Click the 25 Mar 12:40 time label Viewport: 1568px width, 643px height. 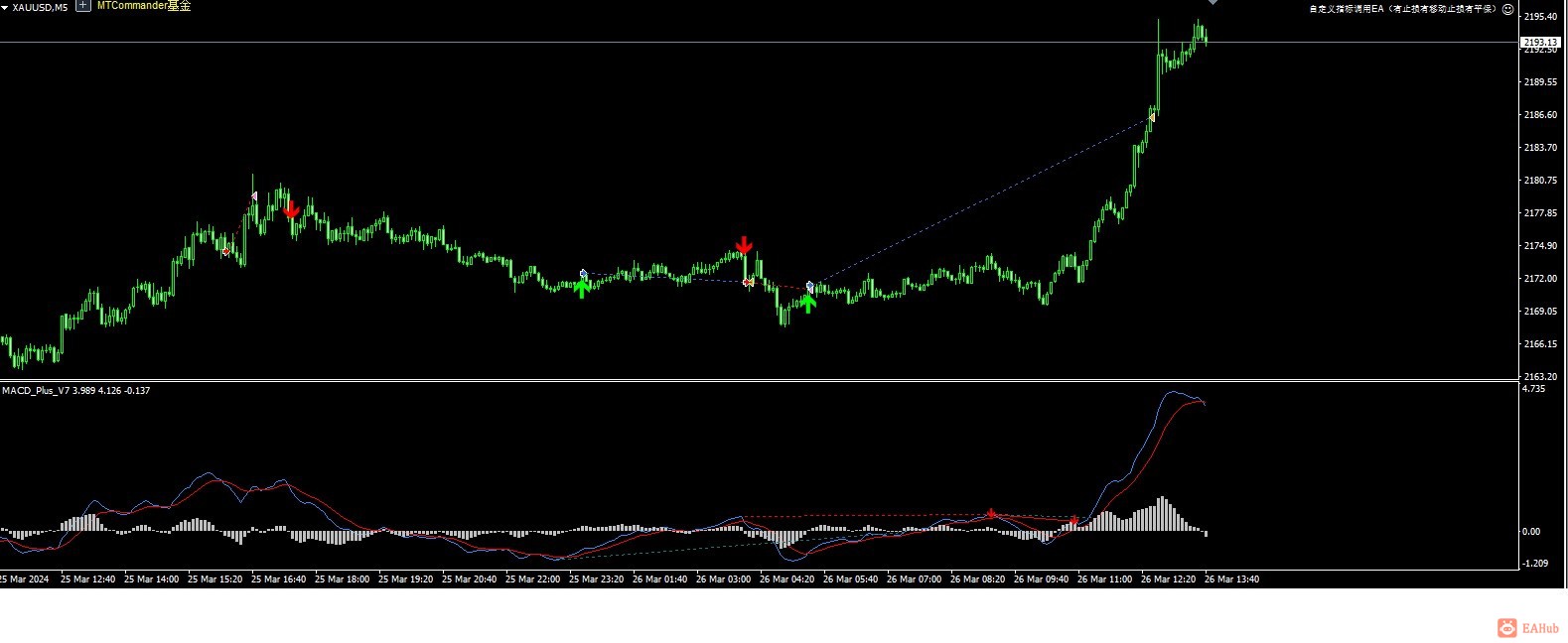(87, 579)
